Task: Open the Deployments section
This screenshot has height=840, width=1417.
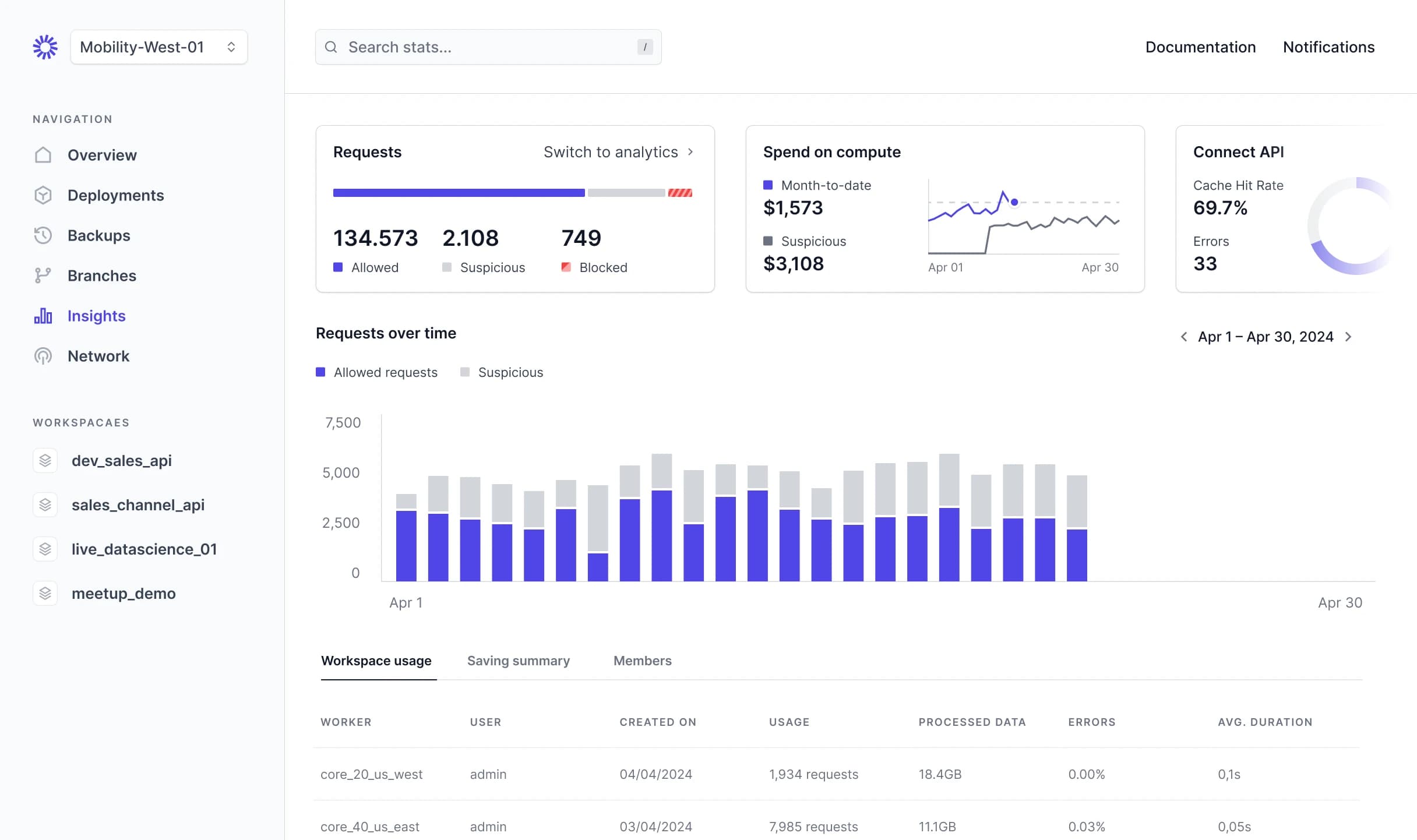Action: tap(116, 196)
